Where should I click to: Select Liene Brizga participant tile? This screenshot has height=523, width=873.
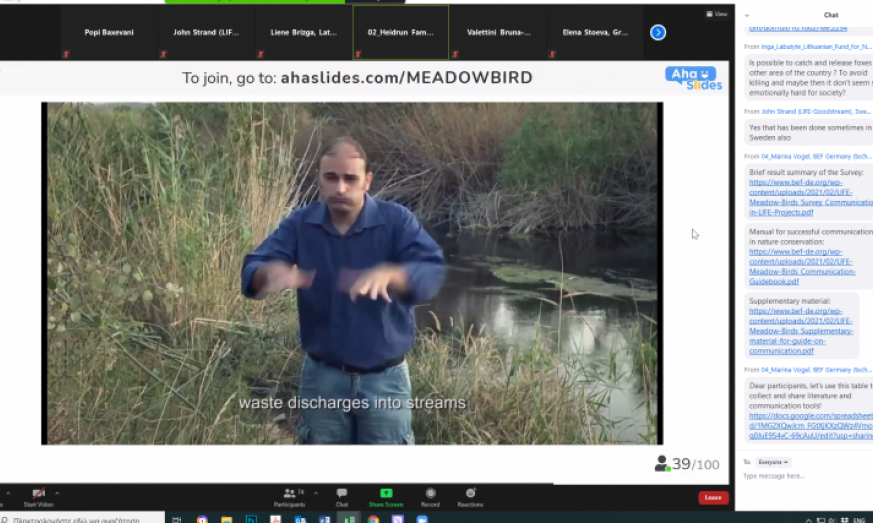[303, 32]
